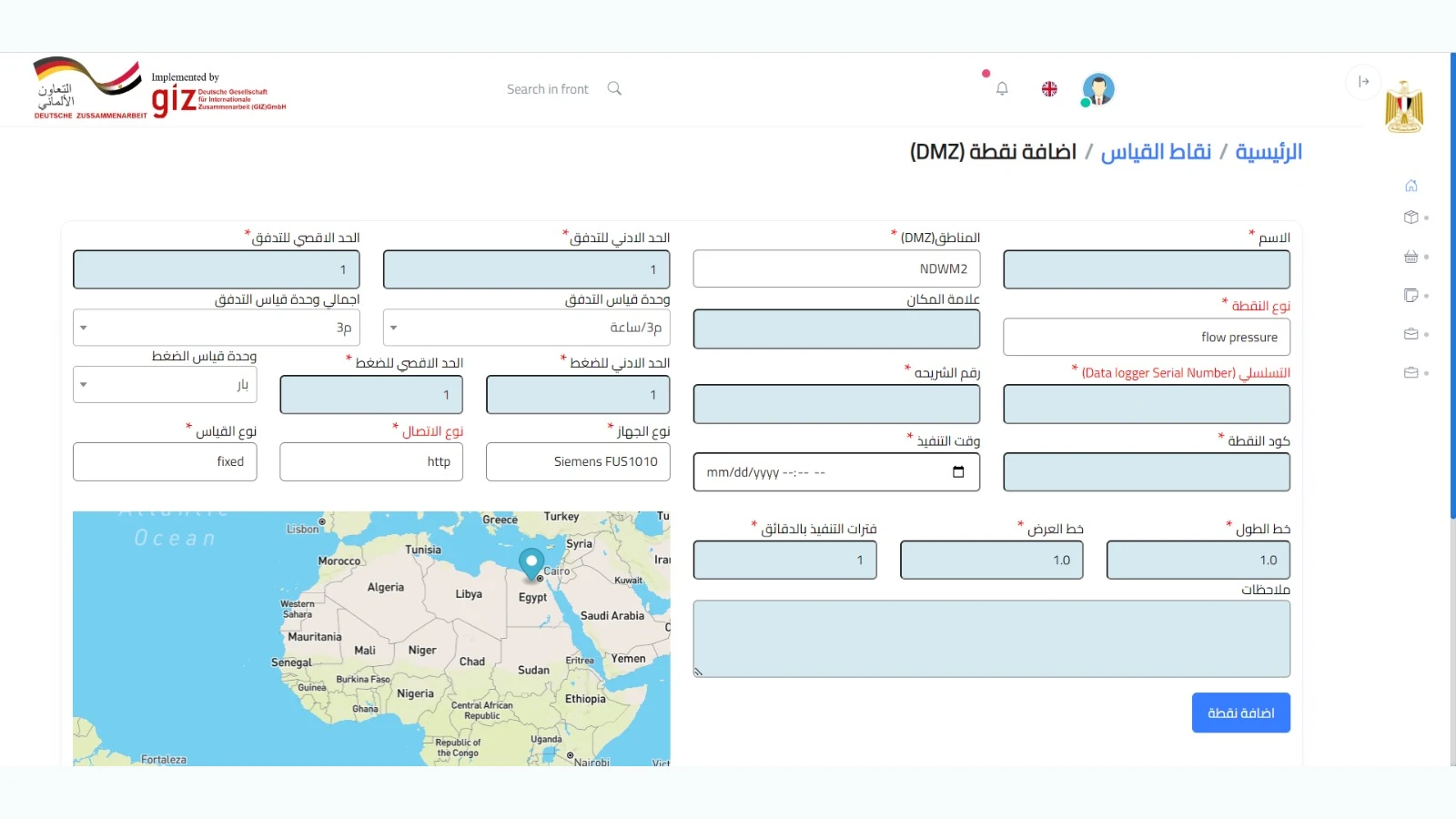Screen dimensions: 1456x819
Task: Click Saudi Arabia label on the map
Action: 612,616
